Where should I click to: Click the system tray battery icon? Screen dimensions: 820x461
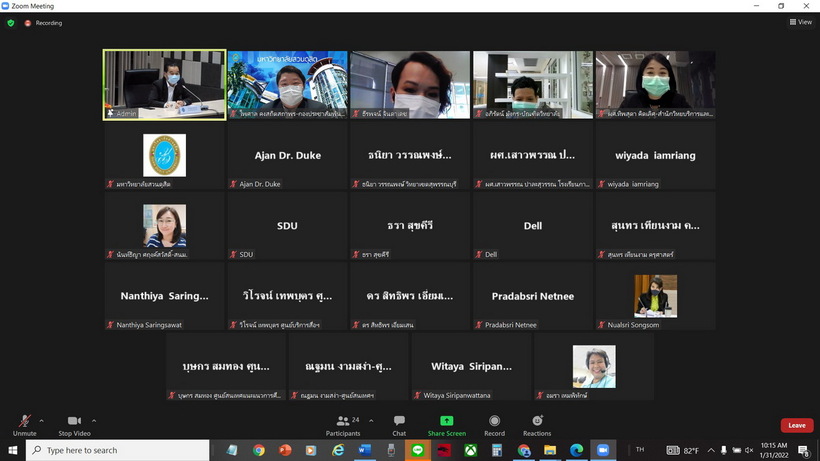pyautogui.click(x=736, y=450)
